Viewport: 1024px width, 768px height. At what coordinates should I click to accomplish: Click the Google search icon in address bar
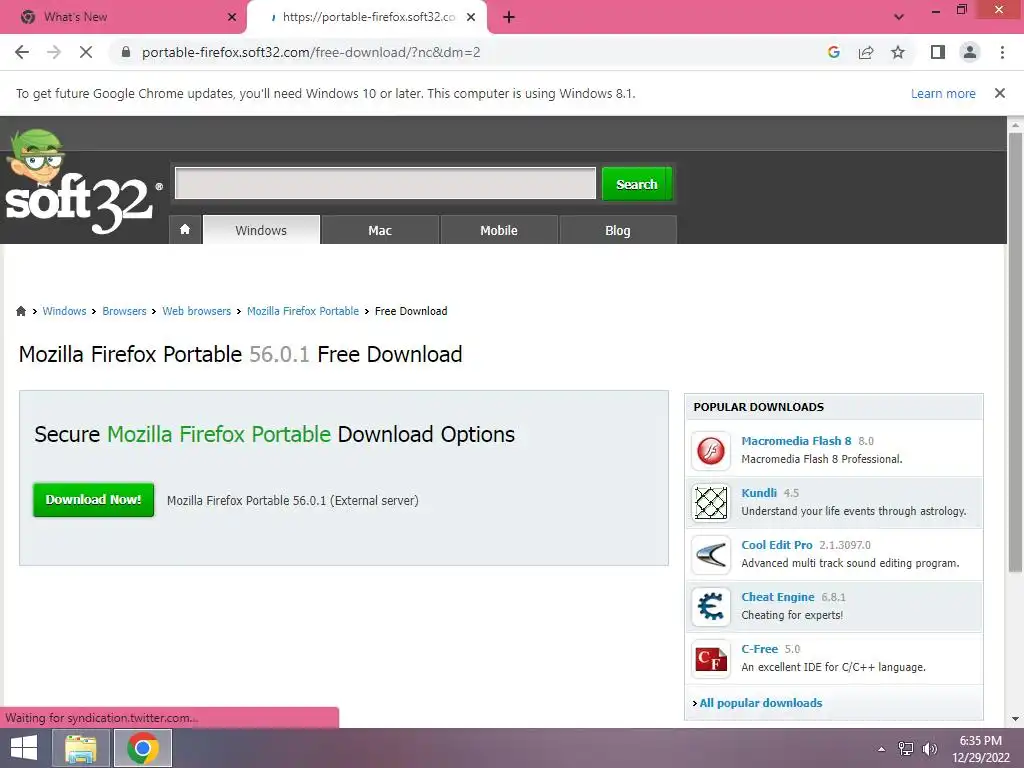click(x=833, y=52)
